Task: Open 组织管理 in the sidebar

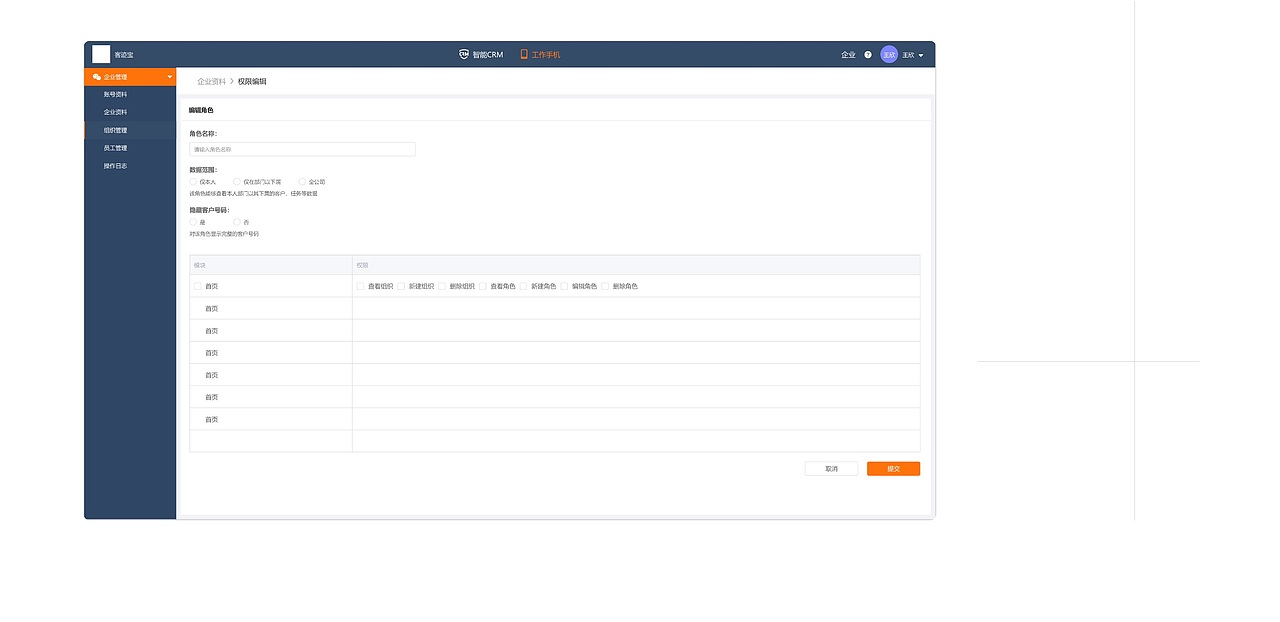Action: point(130,130)
